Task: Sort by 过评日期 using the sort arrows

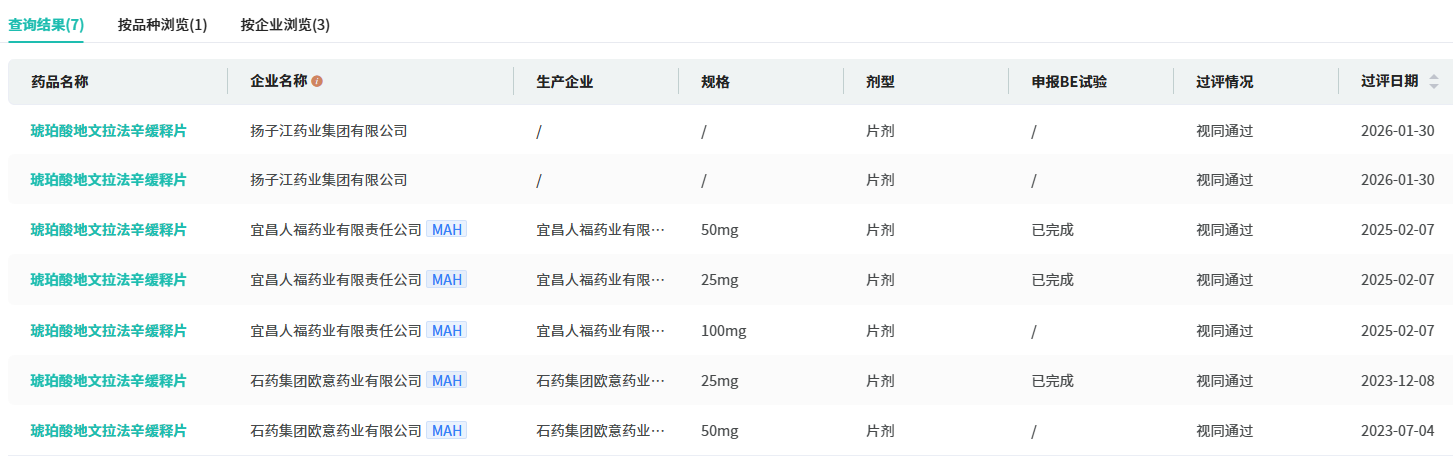Action: (1434, 82)
